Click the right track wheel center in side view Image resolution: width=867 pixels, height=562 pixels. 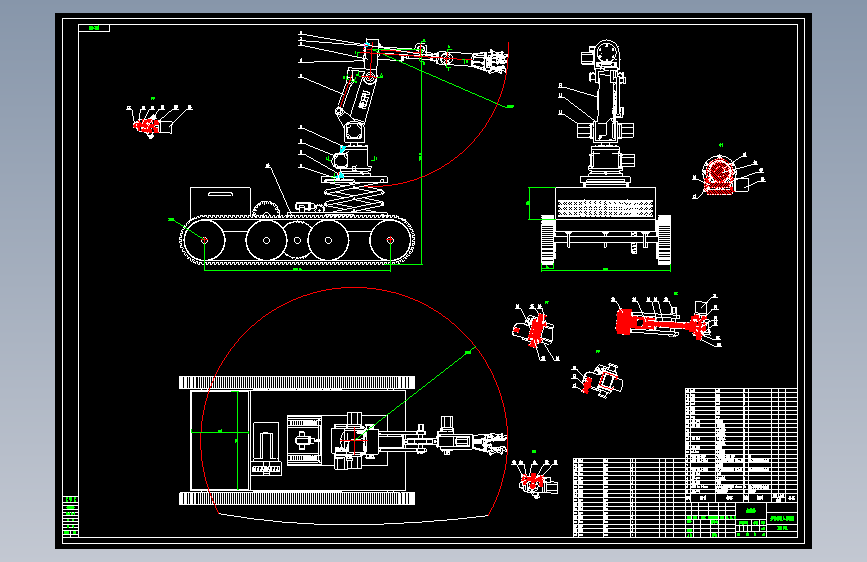point(390,240)
